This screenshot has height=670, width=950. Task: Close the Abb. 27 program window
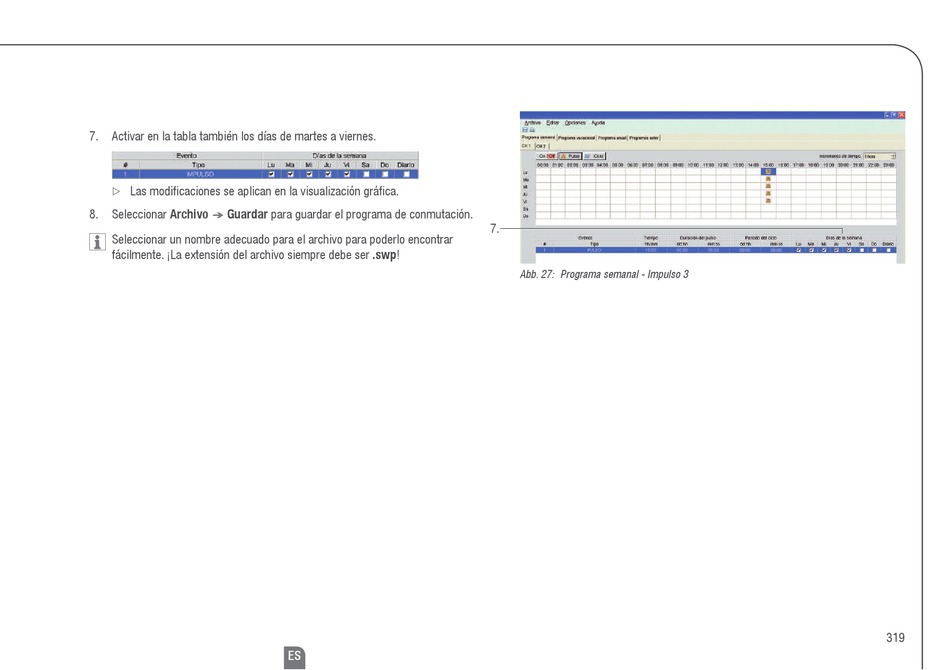902,114
